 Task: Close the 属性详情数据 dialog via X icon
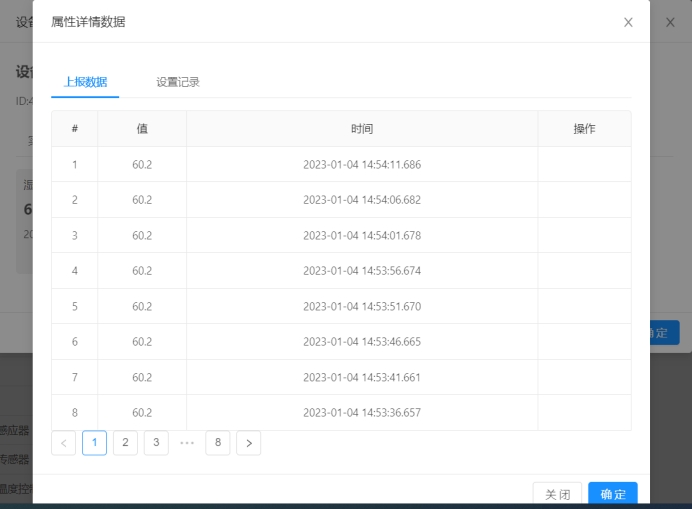tap(628, 22)
